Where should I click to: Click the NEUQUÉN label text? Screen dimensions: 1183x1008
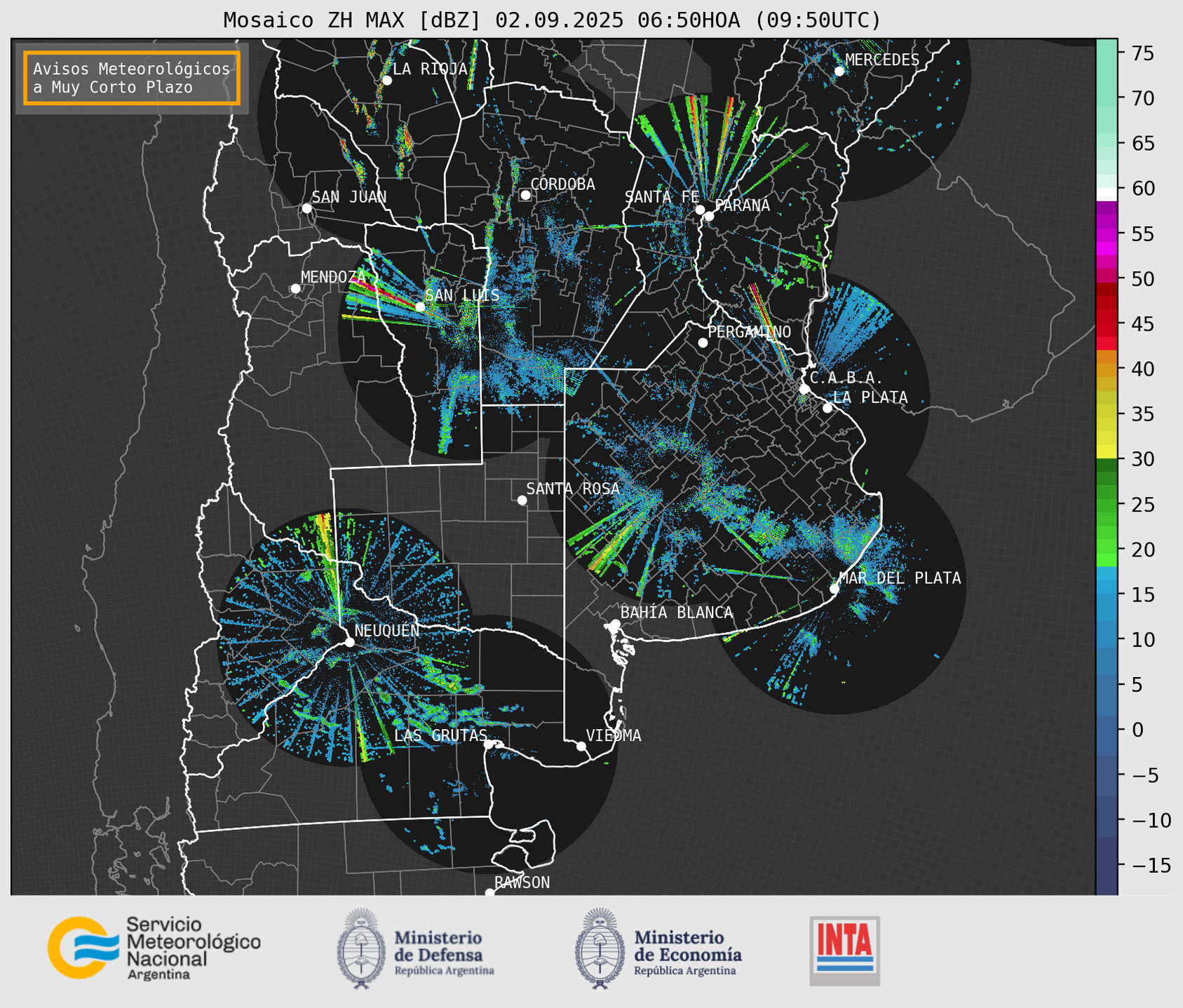(x=386, y=630)
